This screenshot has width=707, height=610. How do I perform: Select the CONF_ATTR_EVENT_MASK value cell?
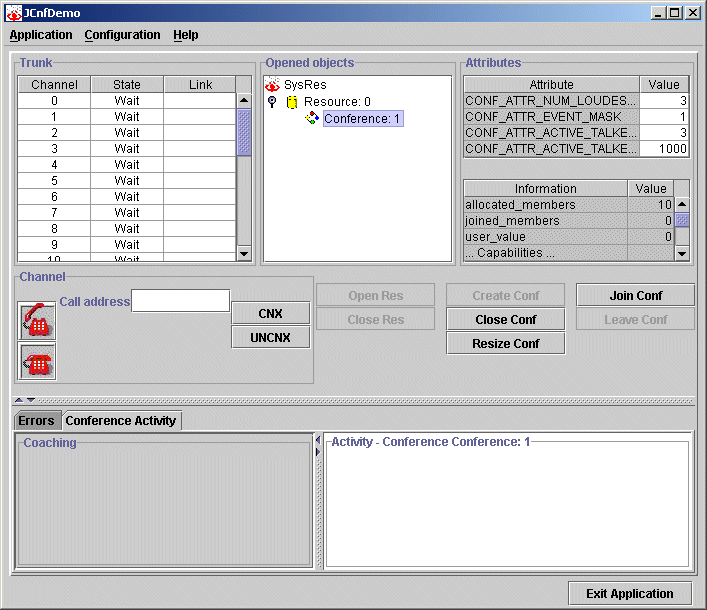(664, 117)
